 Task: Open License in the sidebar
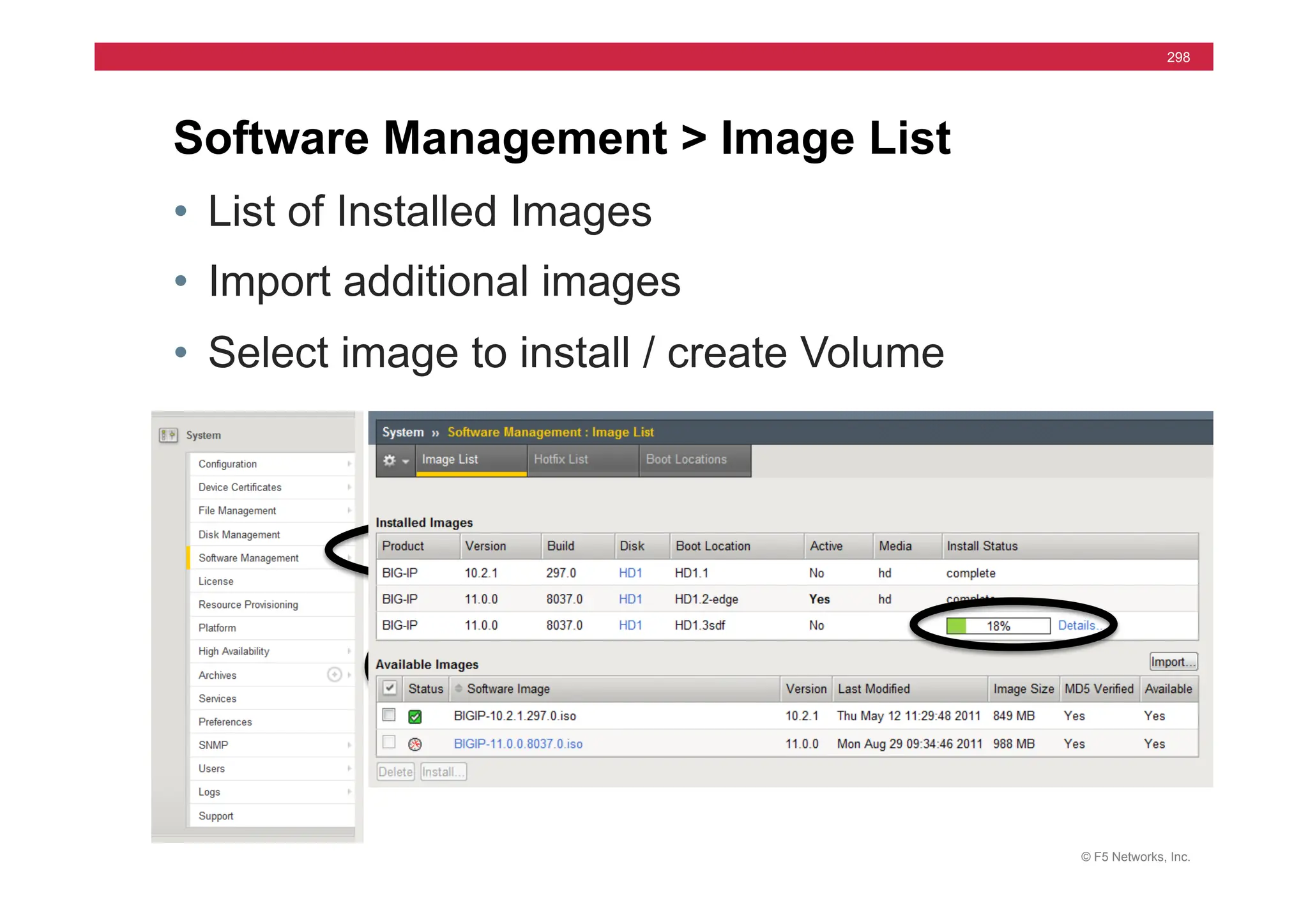271,581
